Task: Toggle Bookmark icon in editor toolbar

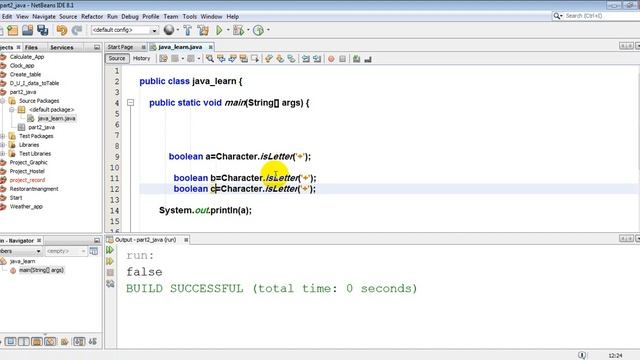Action: tap(291, 59)
